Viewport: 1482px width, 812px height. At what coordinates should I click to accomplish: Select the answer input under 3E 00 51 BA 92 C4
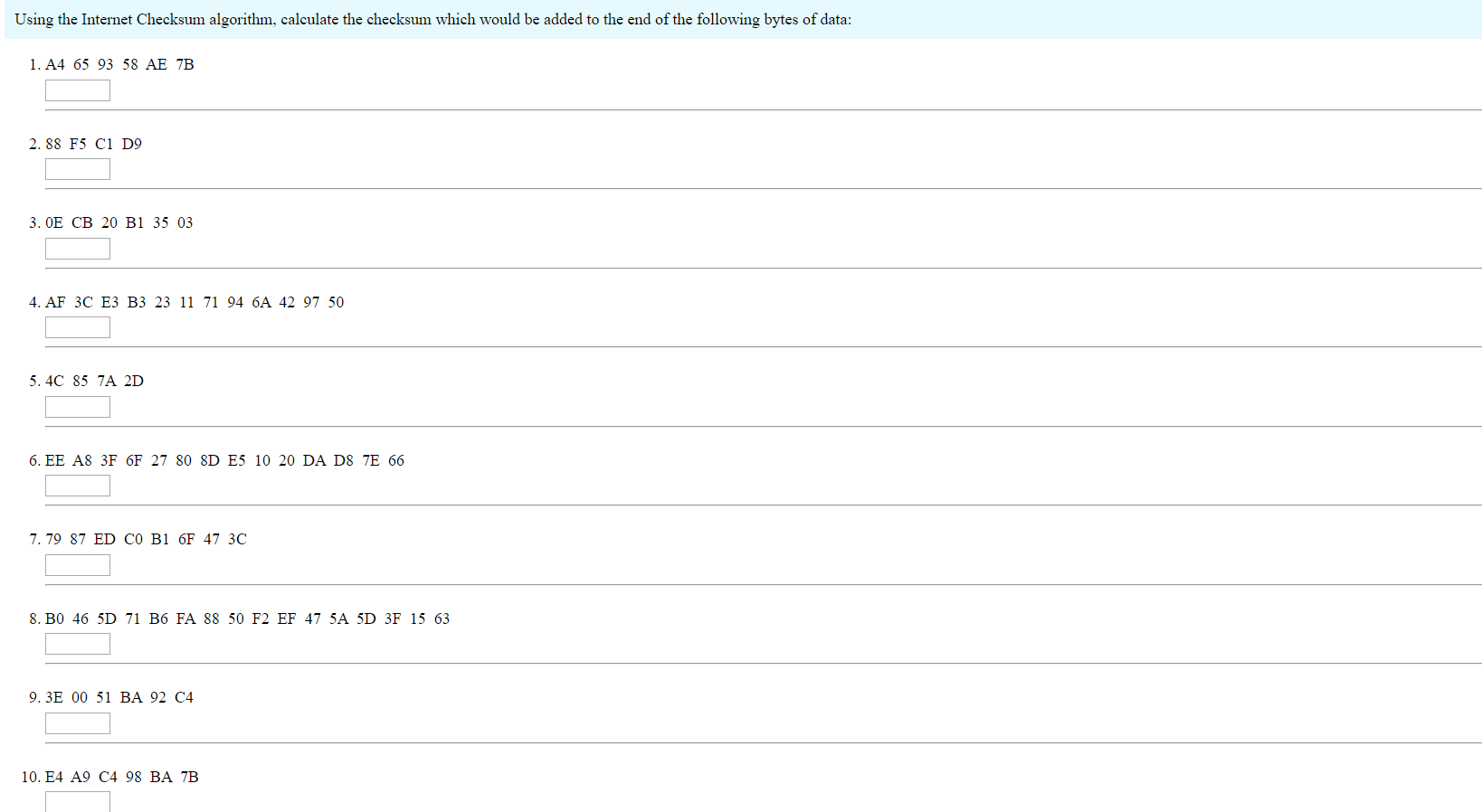tap(78, 723)
